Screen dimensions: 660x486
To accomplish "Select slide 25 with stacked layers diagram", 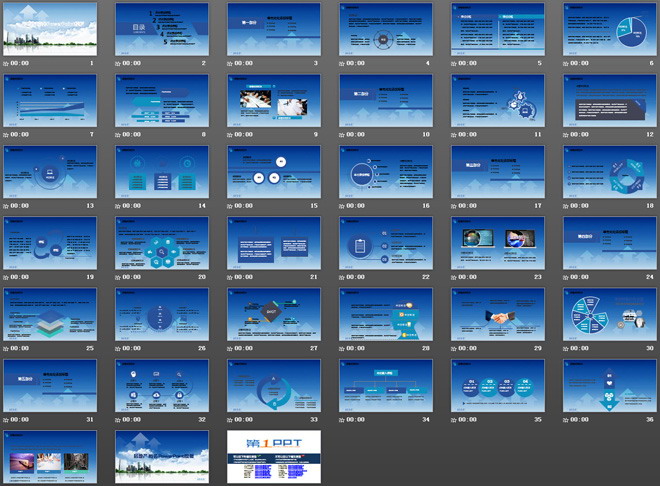I will tap(50, 315).
